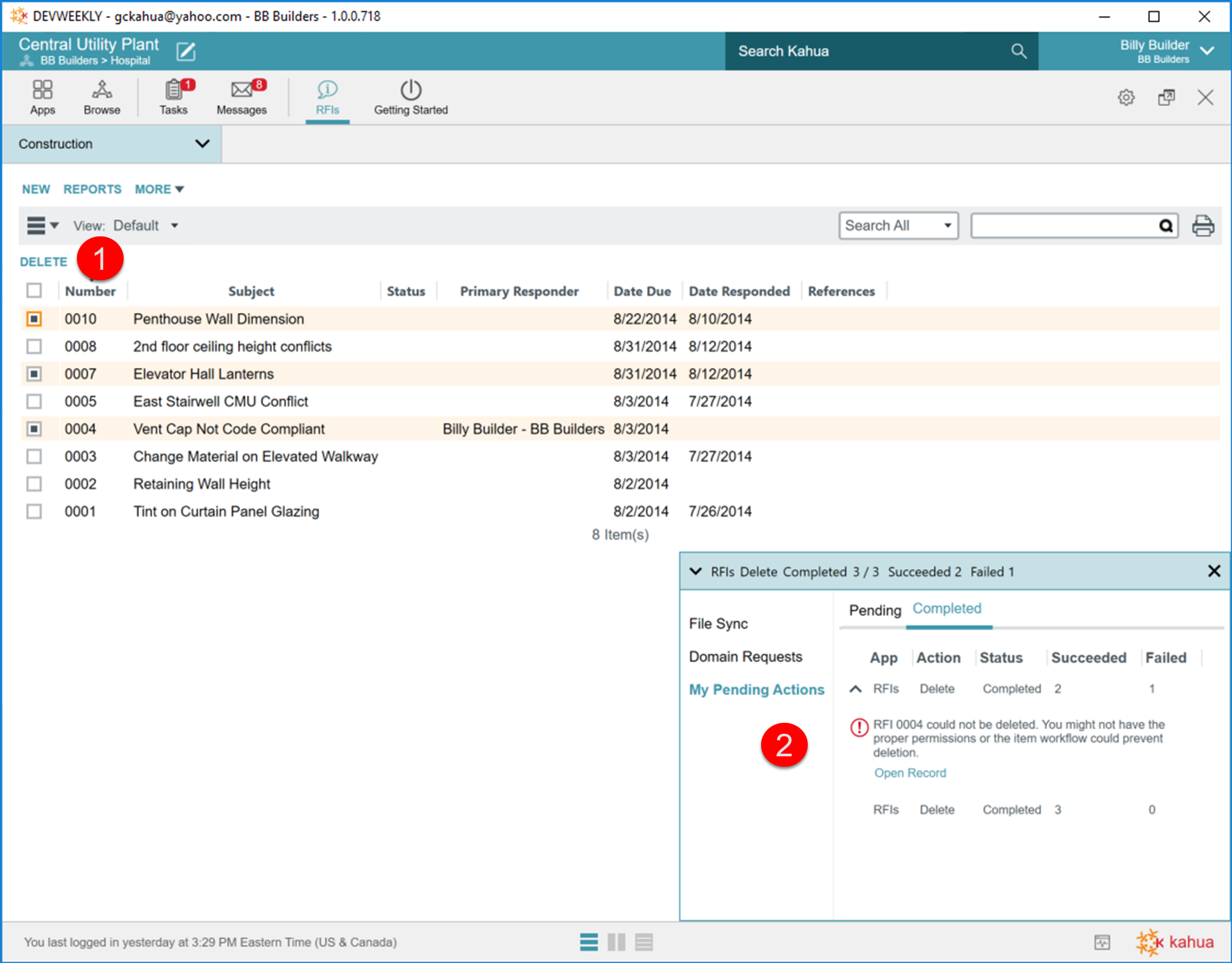Check the box for RFI 0008
The image size is (1232, 963).
(35, 346)
